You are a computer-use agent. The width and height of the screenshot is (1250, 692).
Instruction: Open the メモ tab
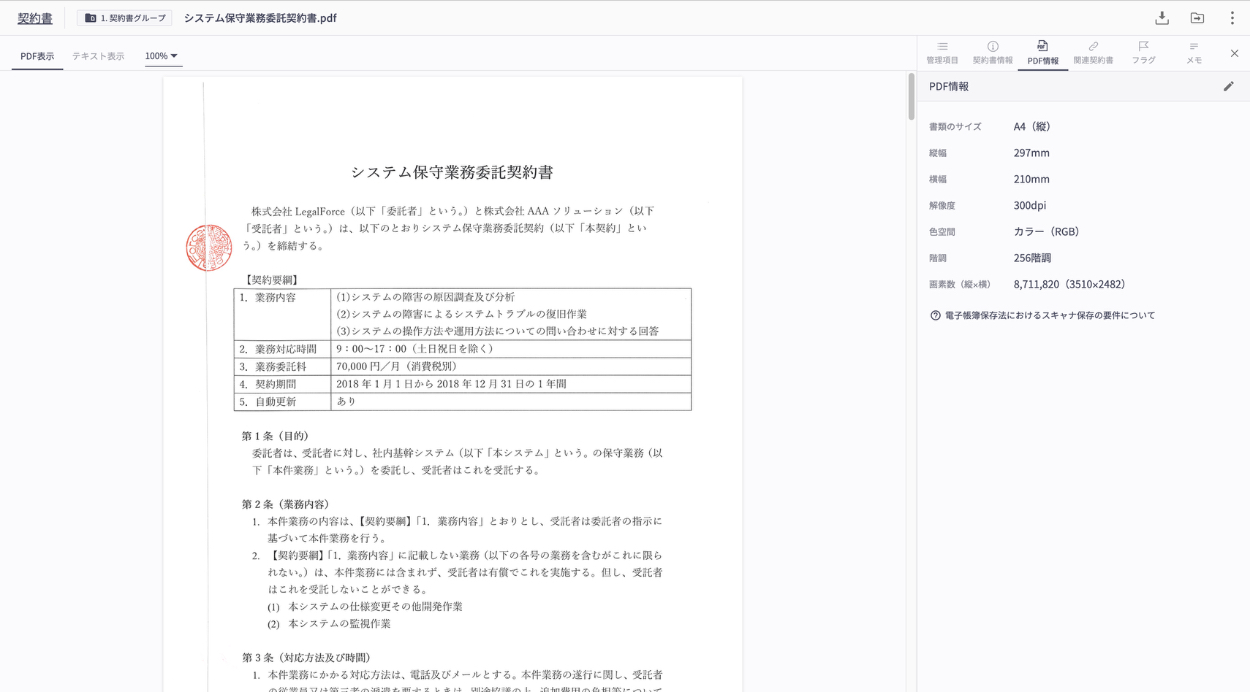tap(1193, 53)
